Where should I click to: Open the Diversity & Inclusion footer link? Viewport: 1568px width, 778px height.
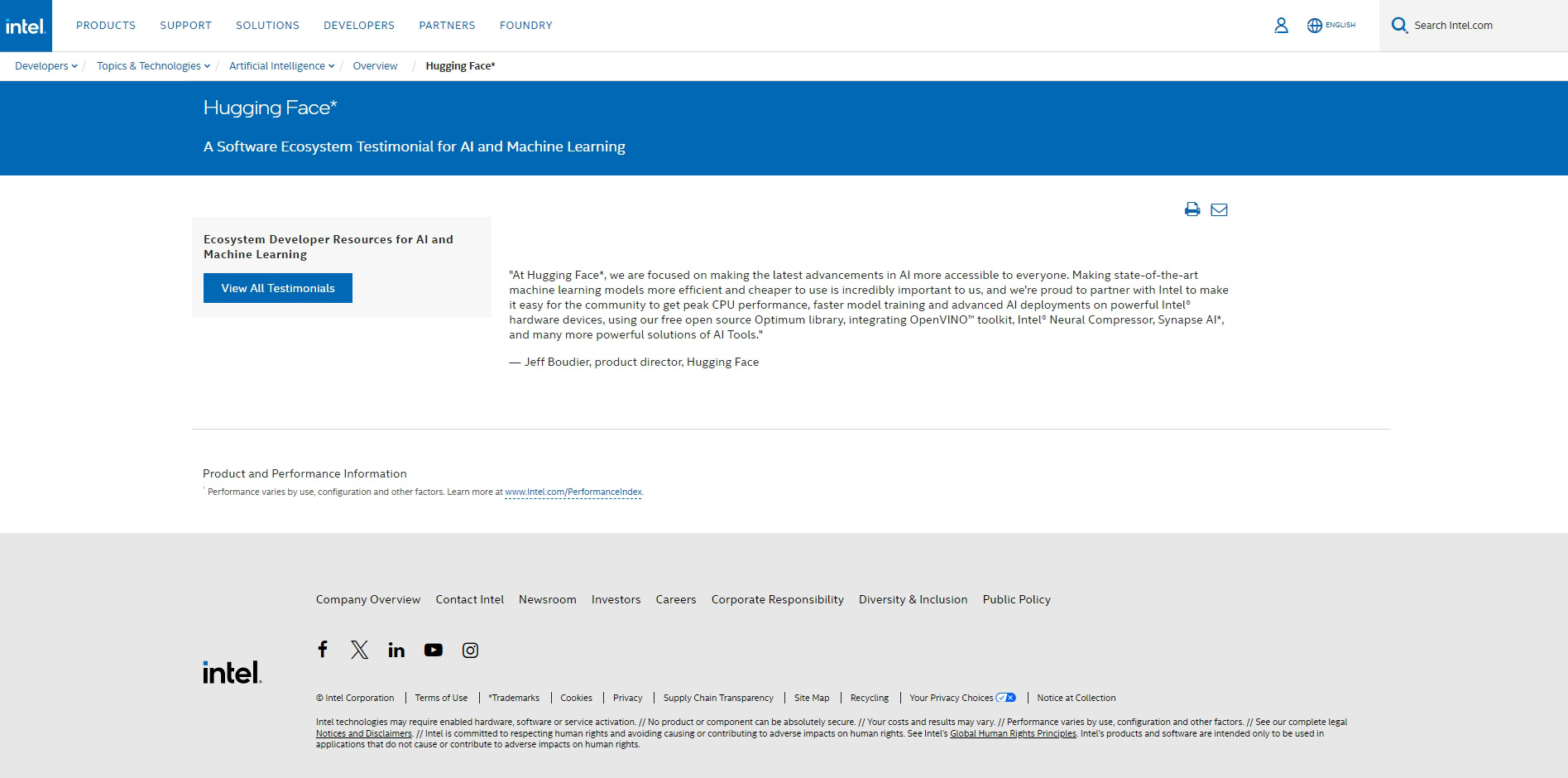tap(913, 599)
